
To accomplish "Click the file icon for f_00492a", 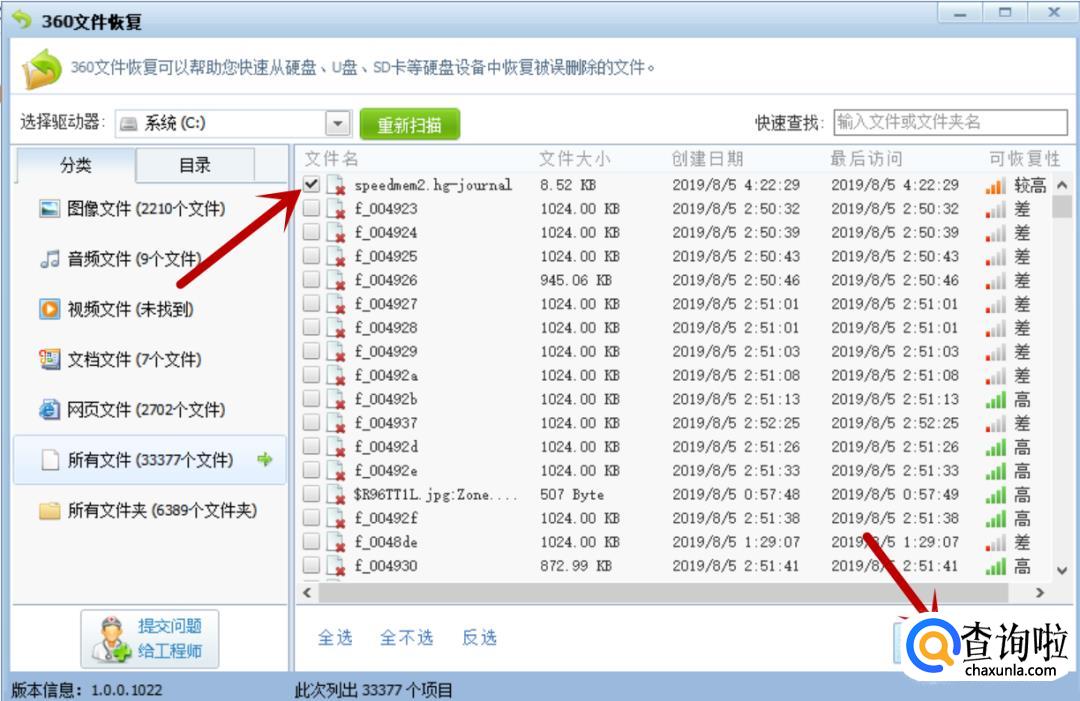I will coord(336,376).
